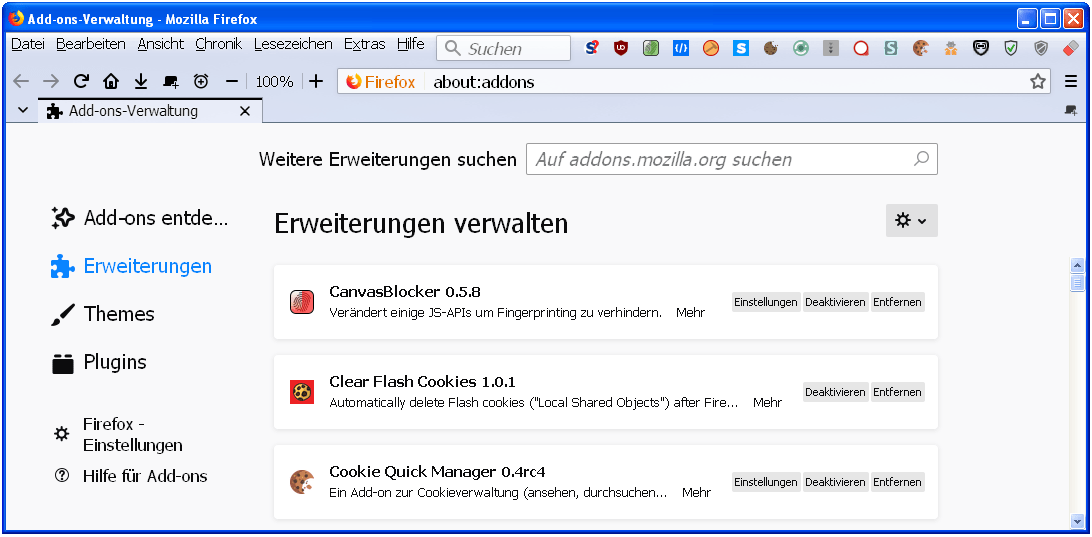Click the green square extension icon
1092x537 pixels.
(x=651, y=48)
